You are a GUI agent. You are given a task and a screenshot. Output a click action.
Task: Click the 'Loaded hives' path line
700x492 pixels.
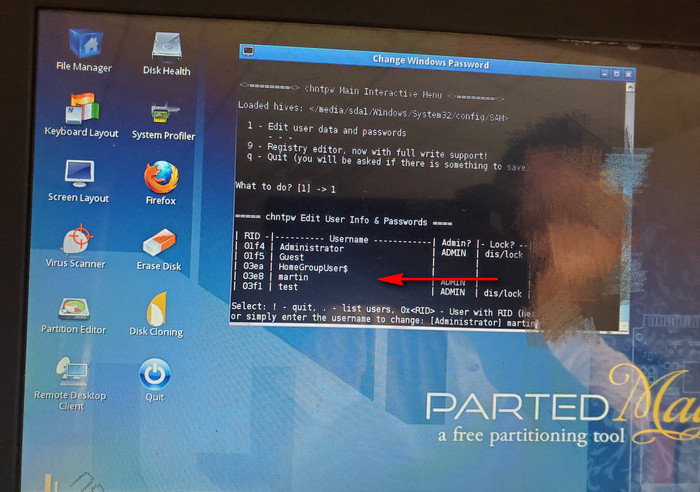tap(373, 111)
